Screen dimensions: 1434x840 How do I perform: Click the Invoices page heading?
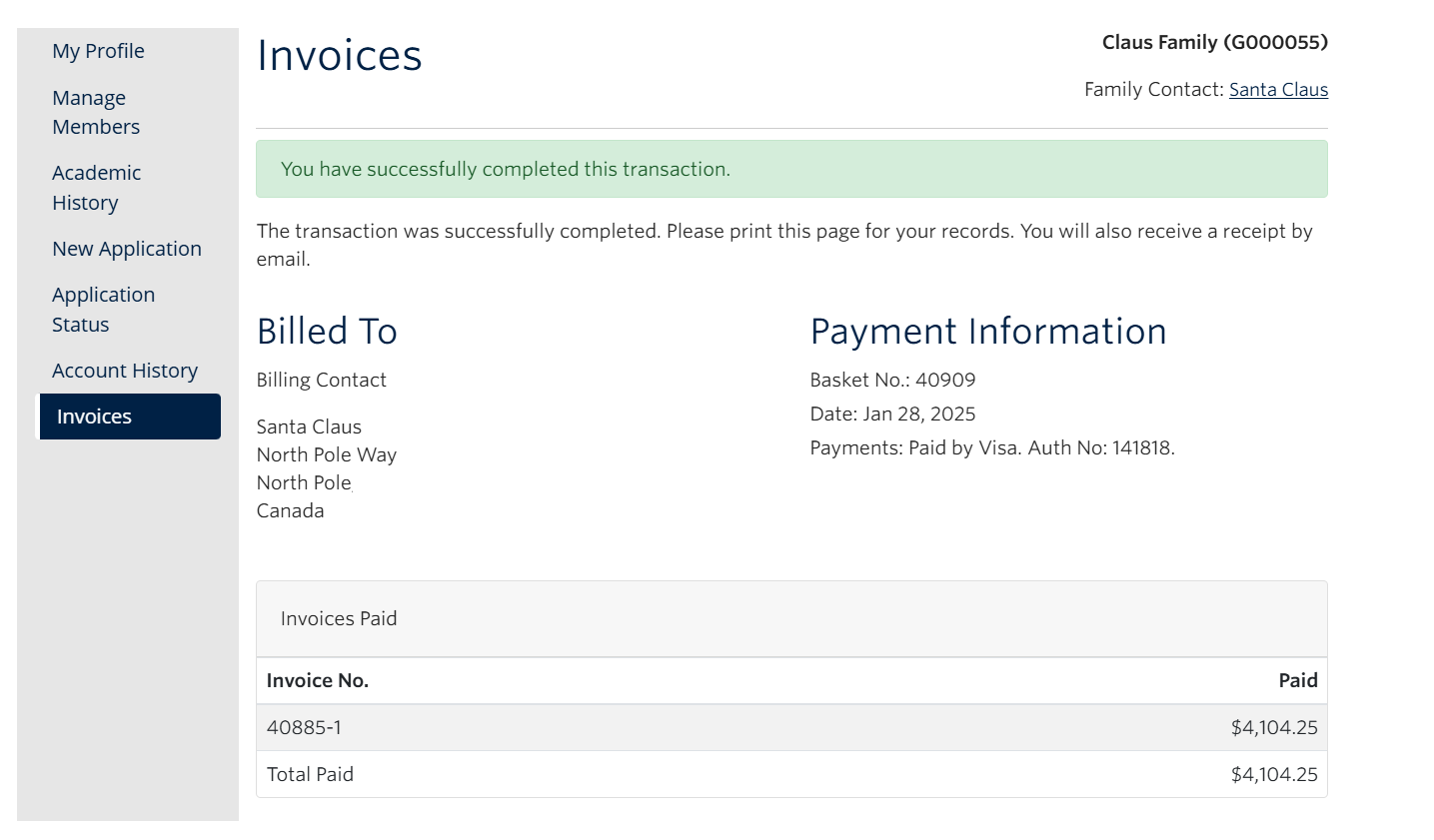339,56
